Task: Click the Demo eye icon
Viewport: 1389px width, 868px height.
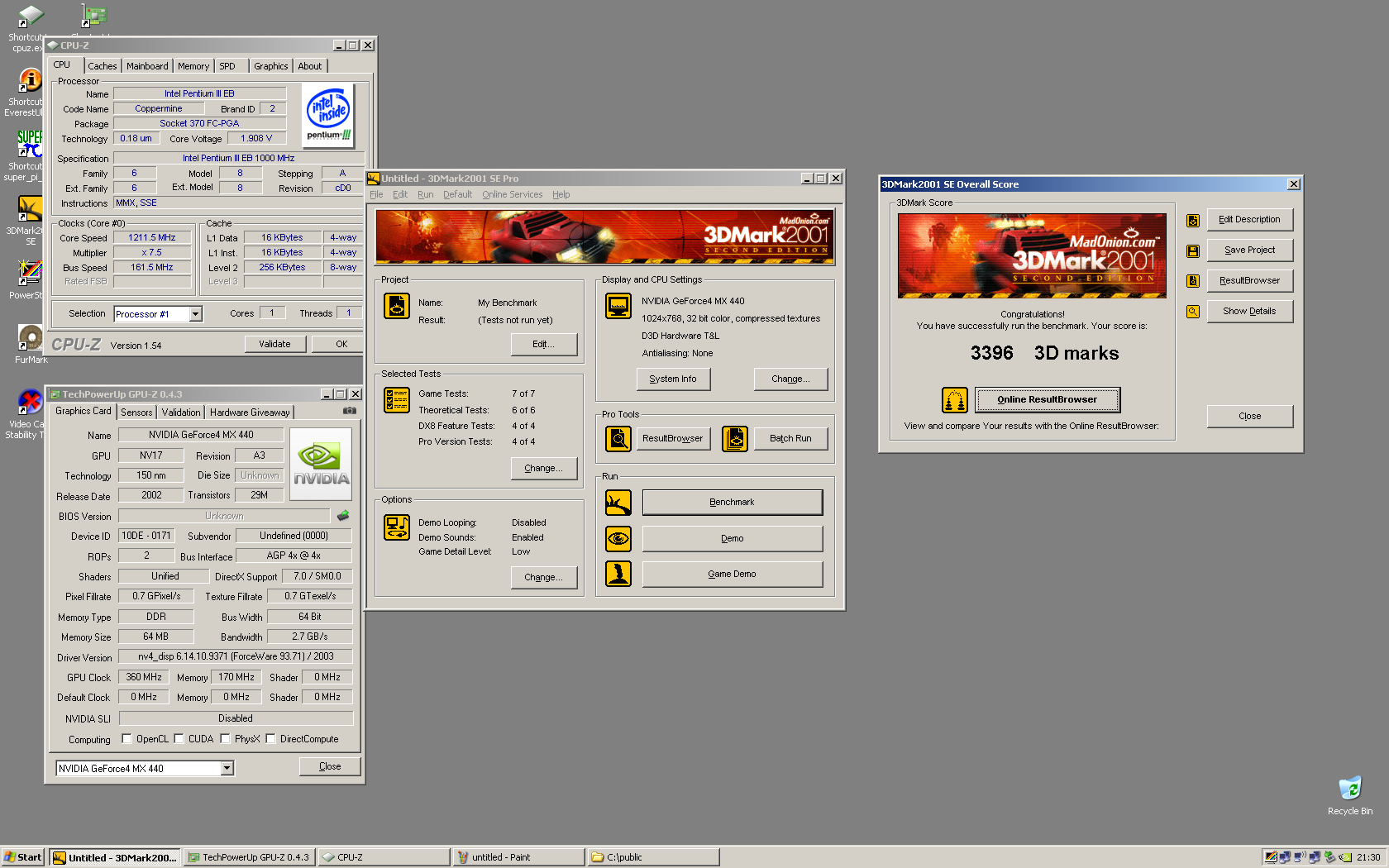Action: pyautogui.click(x=618, y=539)
